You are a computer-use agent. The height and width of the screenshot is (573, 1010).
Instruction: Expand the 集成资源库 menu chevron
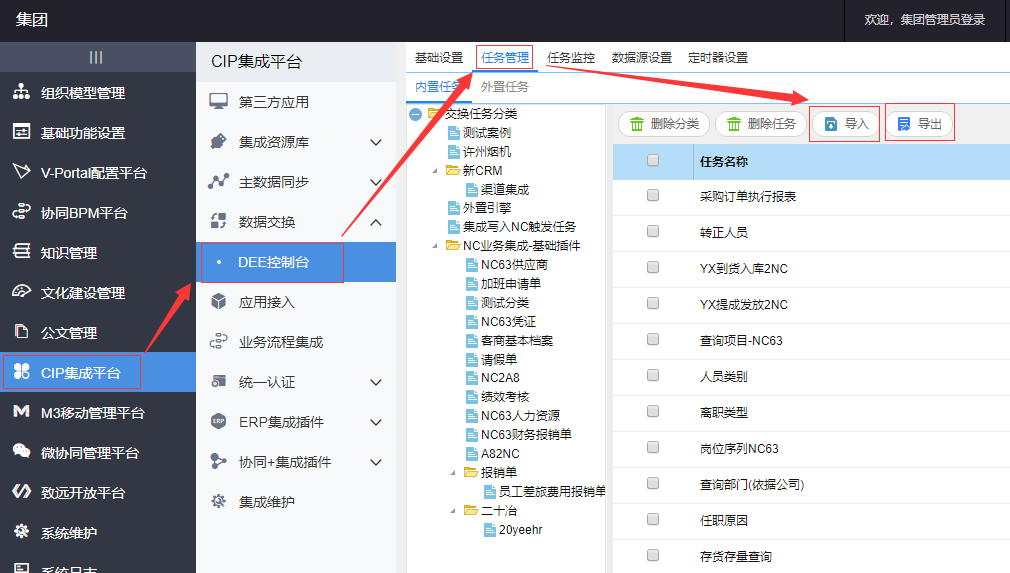point(376,142)
